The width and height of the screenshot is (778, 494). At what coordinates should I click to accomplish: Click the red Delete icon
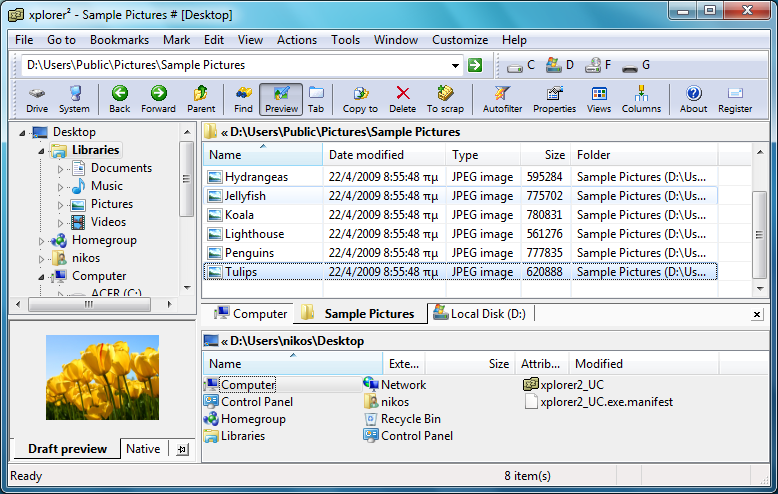click(x=402, y=99)
